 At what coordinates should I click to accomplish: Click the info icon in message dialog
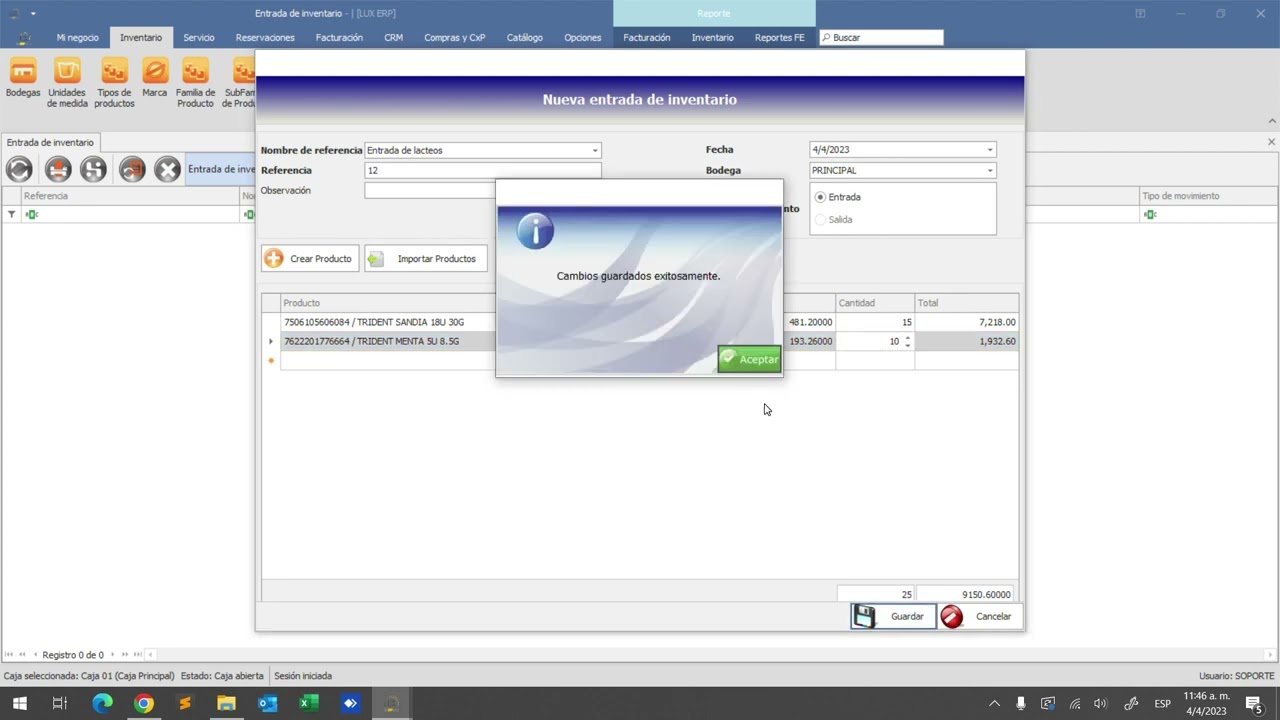click(535, 231)
